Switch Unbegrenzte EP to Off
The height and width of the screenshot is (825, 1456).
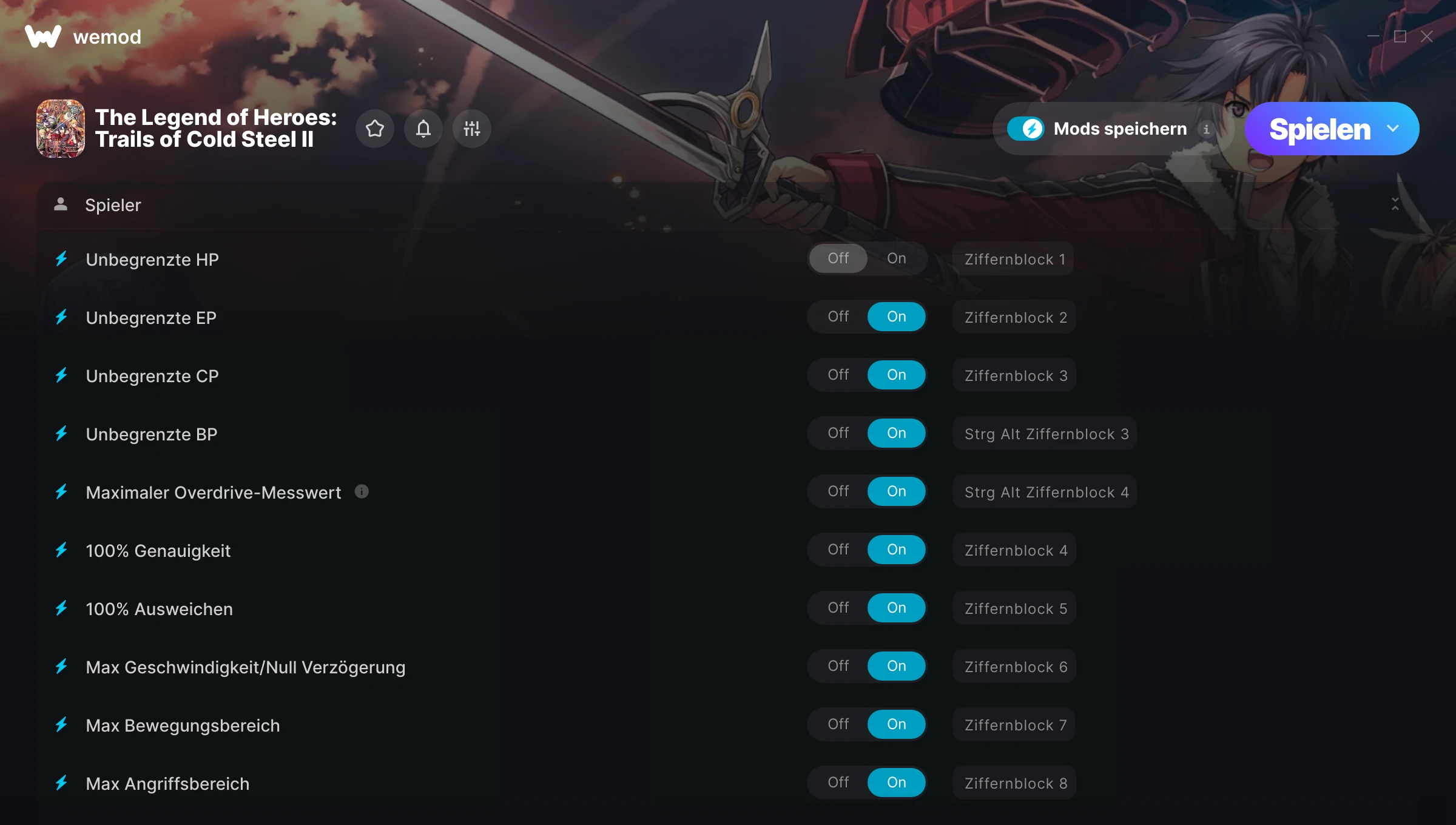click(838, 317)
